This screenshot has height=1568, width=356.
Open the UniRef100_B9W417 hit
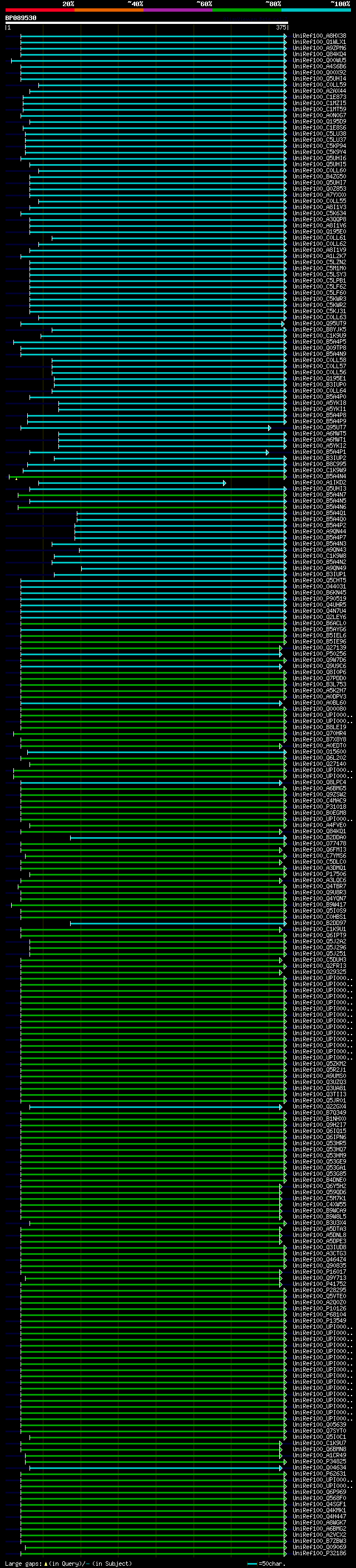pos(319,904)
